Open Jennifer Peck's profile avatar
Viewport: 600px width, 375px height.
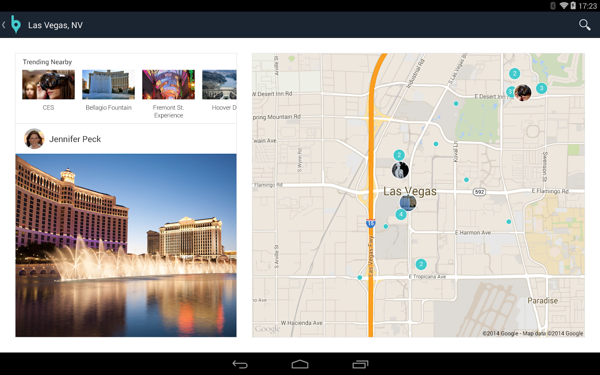34,139
